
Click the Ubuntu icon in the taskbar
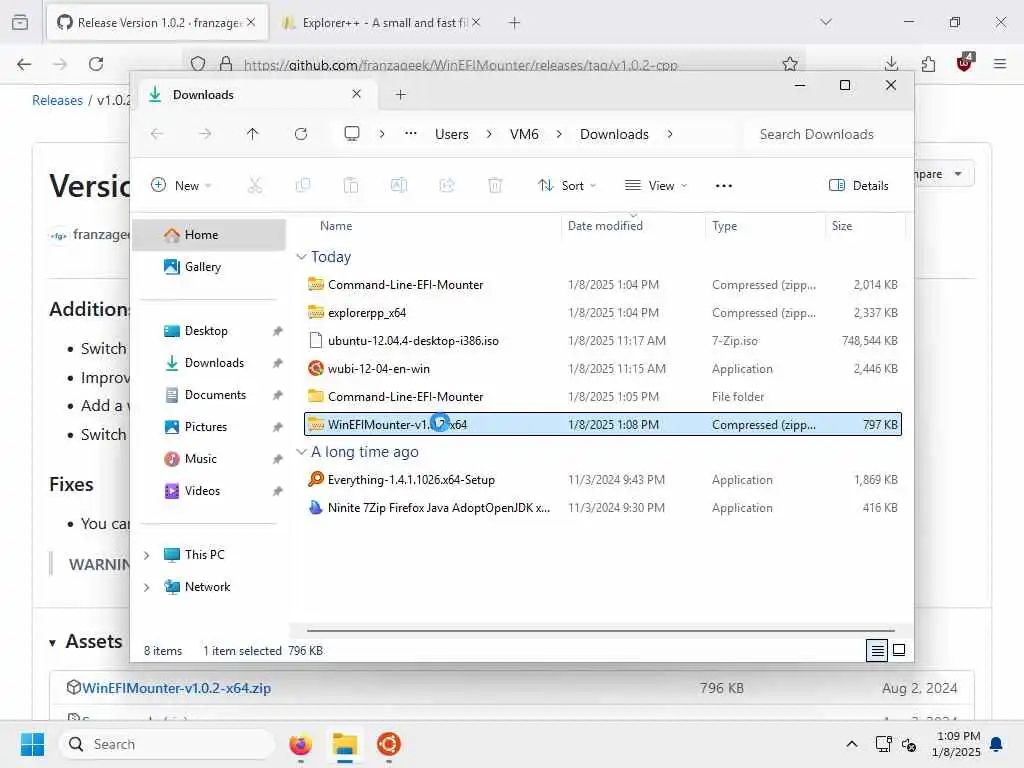[x=389, y=744]
